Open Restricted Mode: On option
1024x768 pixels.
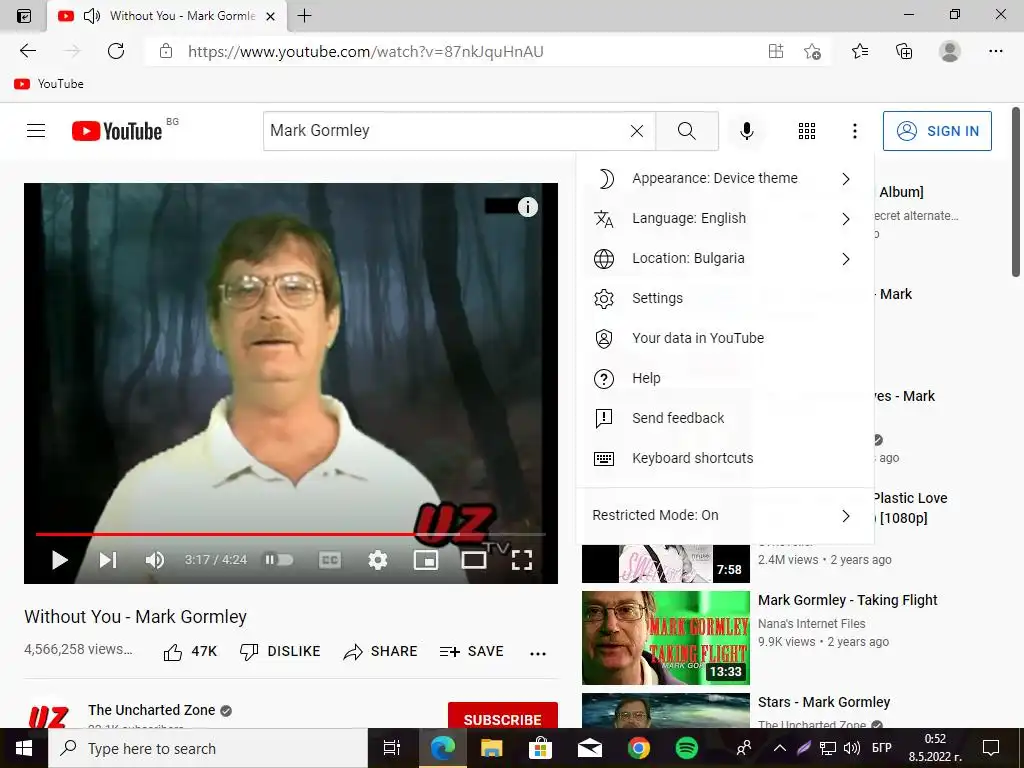(x=725, y=515)
